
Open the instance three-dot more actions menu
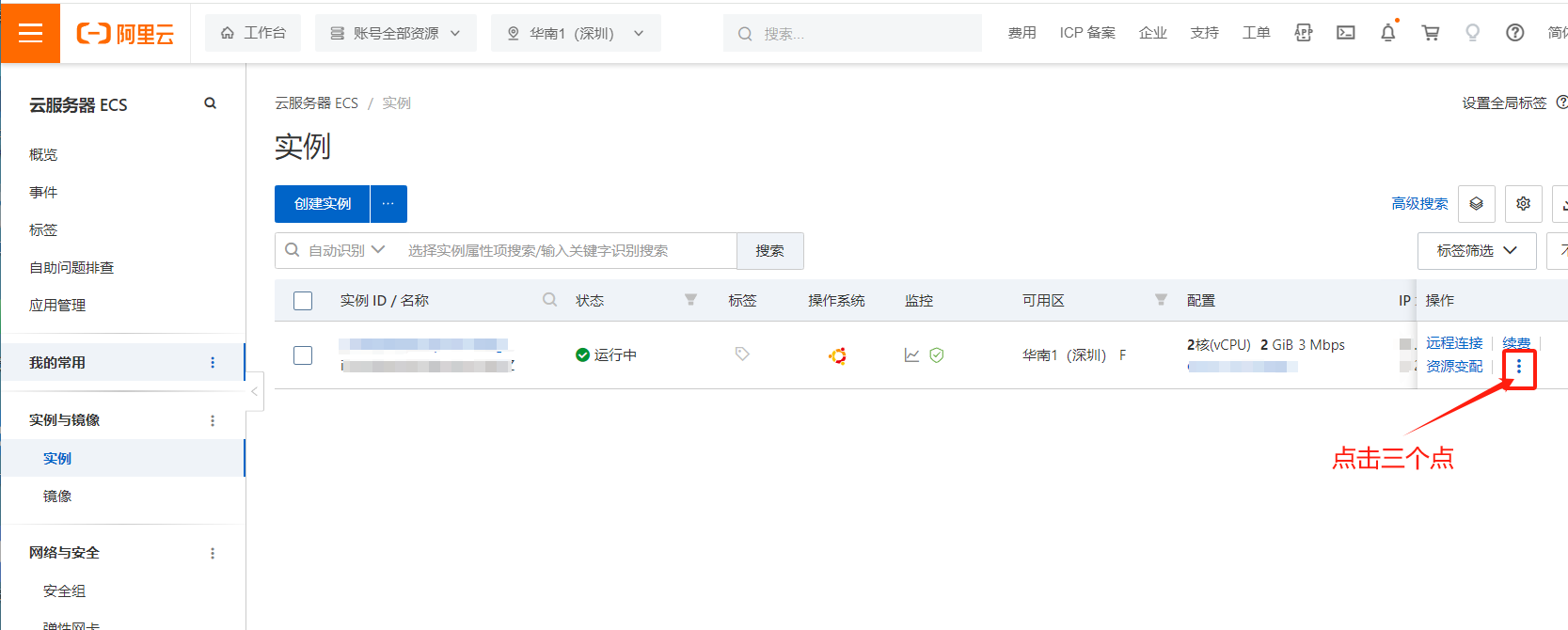coord(1519,367)
